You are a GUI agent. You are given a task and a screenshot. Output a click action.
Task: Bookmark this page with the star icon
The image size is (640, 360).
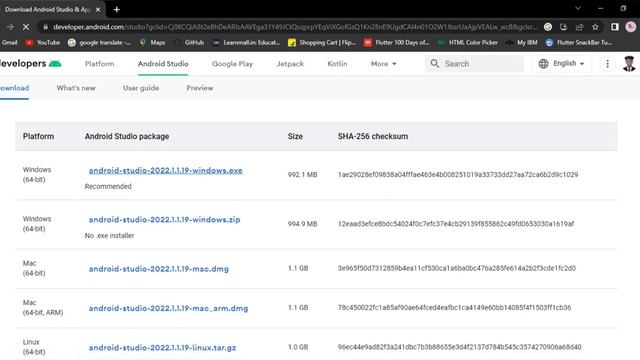pyautogui.click(x=595, y=27)
